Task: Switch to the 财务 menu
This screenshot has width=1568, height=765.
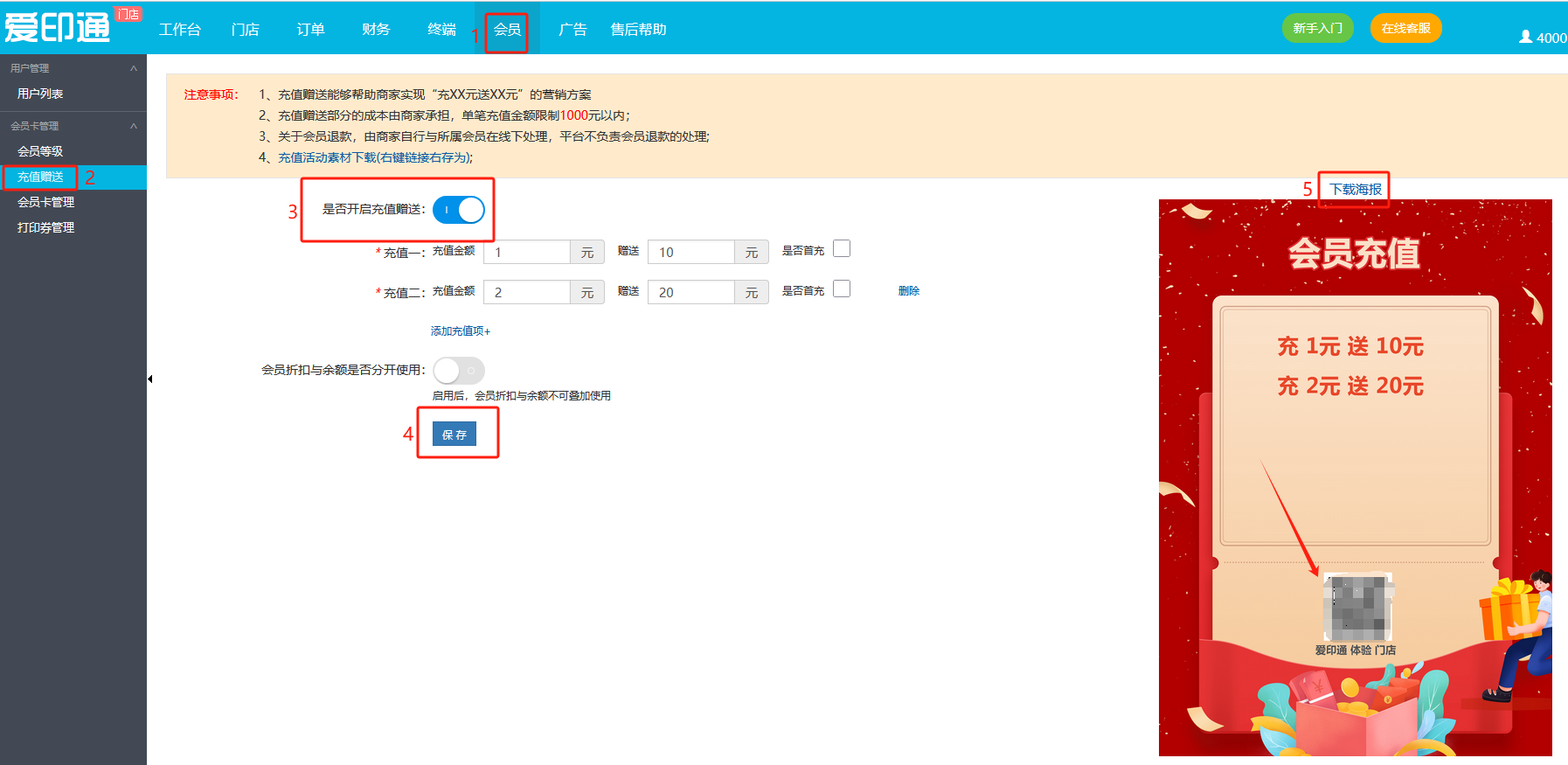Action: tap(376, 30)
